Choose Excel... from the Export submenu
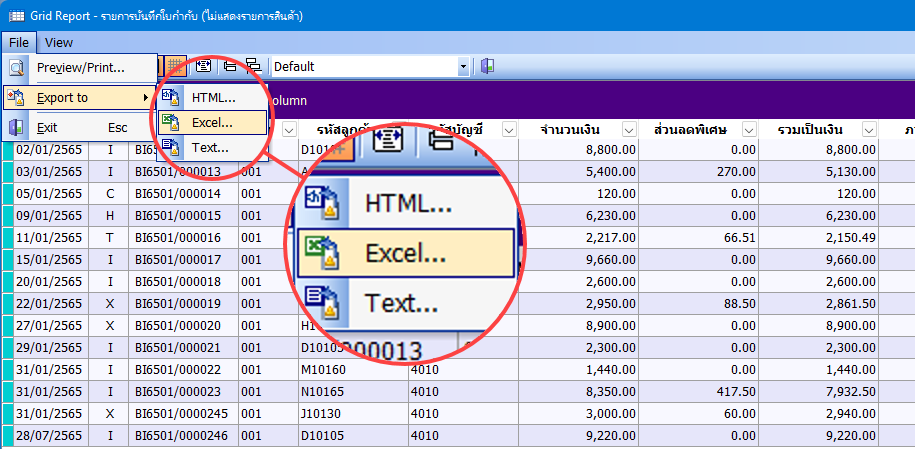 tap(212, 123)
